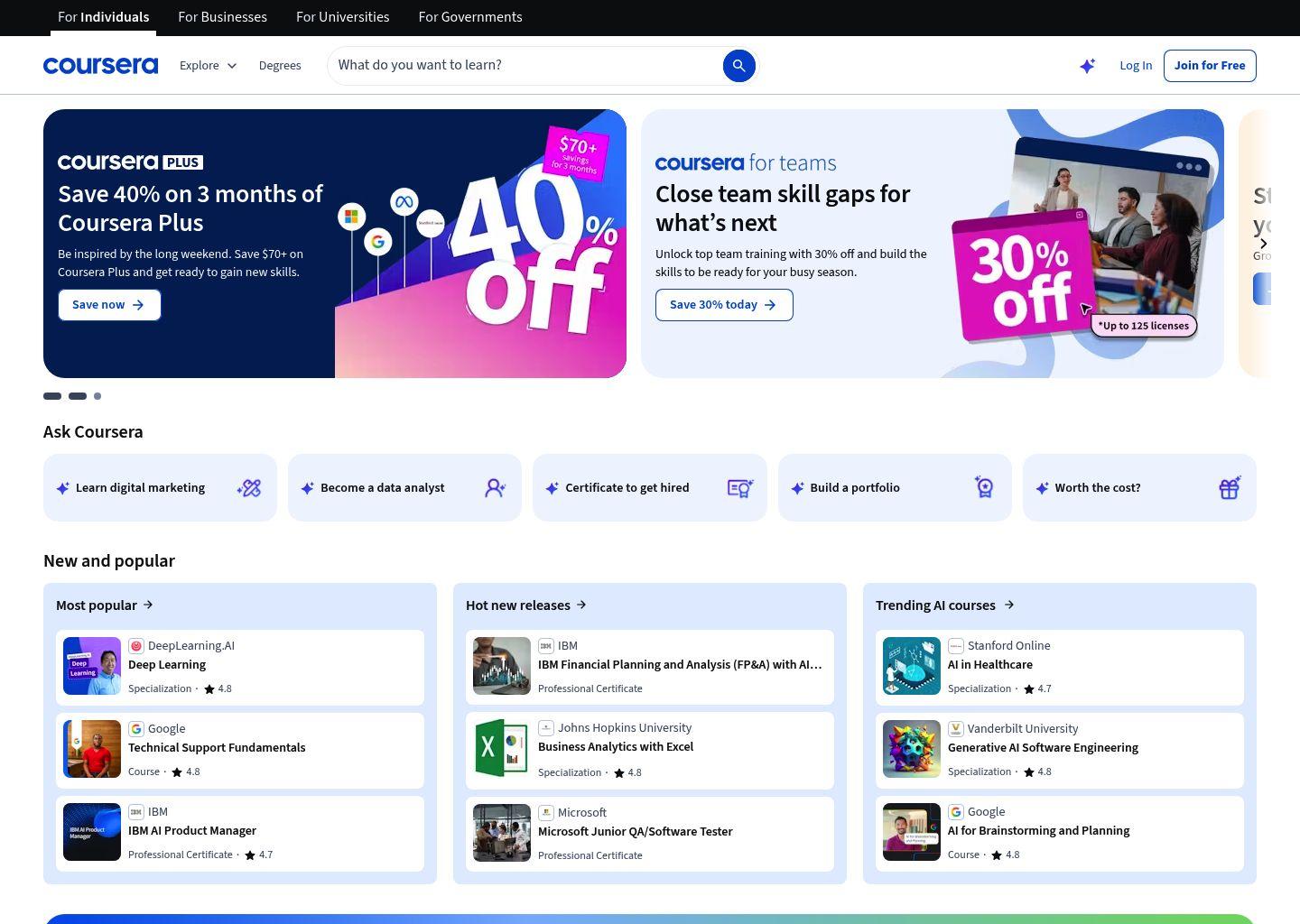Viewport: 1300px width, 924px height.
Task: Click the Stanford Online provider logo
Action: [x=956, y=645]
